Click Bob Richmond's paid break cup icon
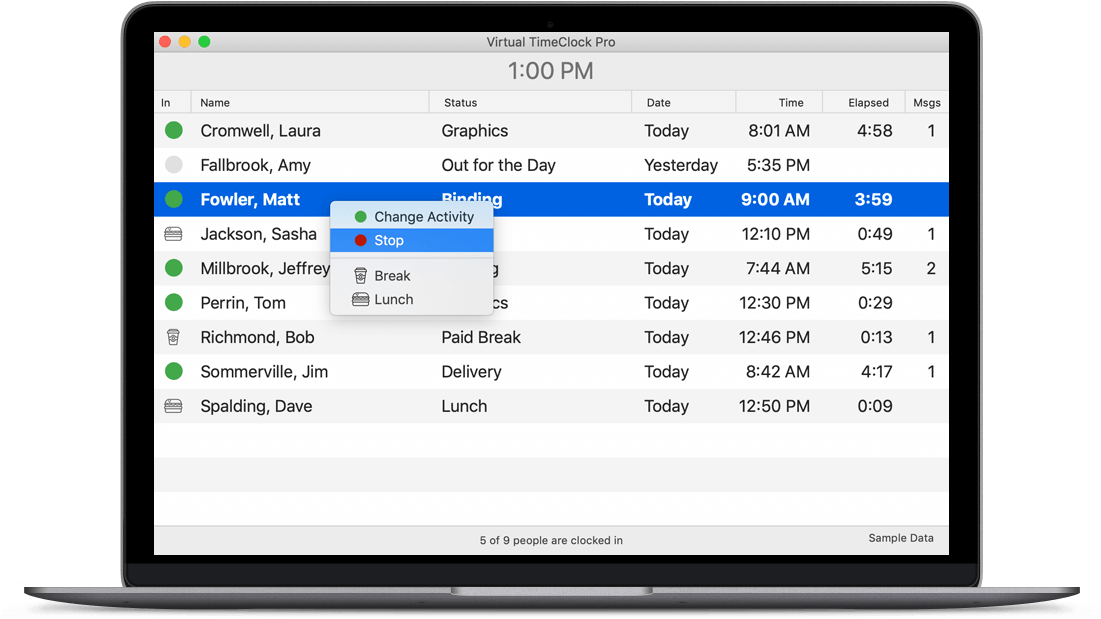1101x619 pixels. click(174, 337)
